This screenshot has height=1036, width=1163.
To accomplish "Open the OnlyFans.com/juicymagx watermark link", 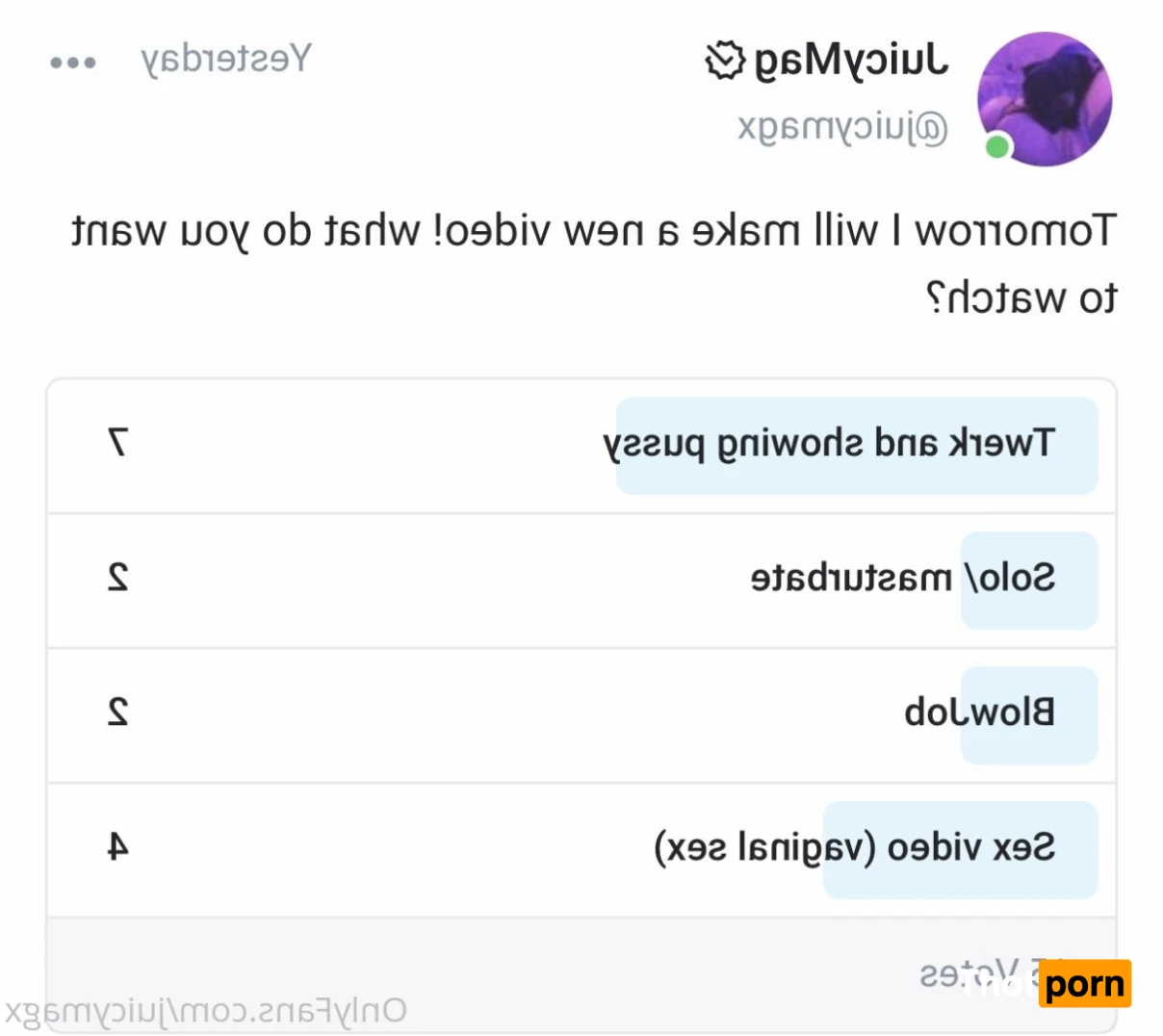I will [x=205, y=1011].
